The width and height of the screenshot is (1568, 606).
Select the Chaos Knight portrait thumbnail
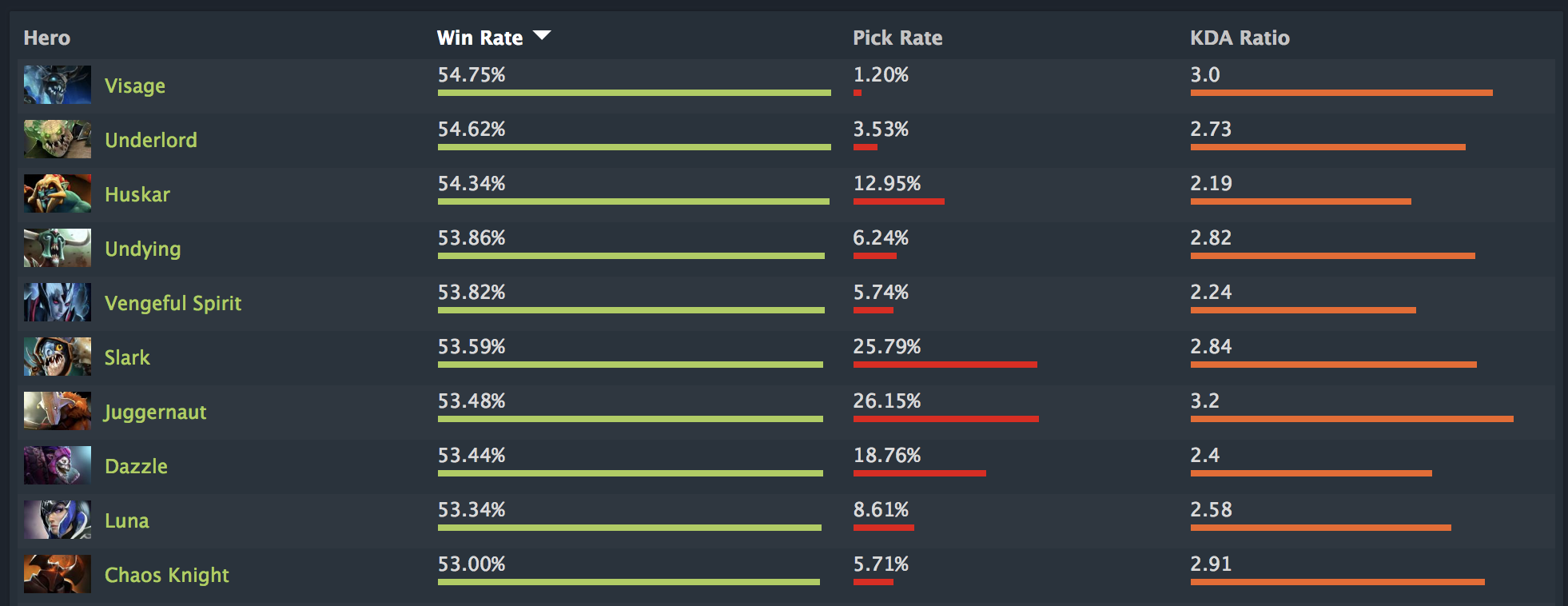point(58,574)
